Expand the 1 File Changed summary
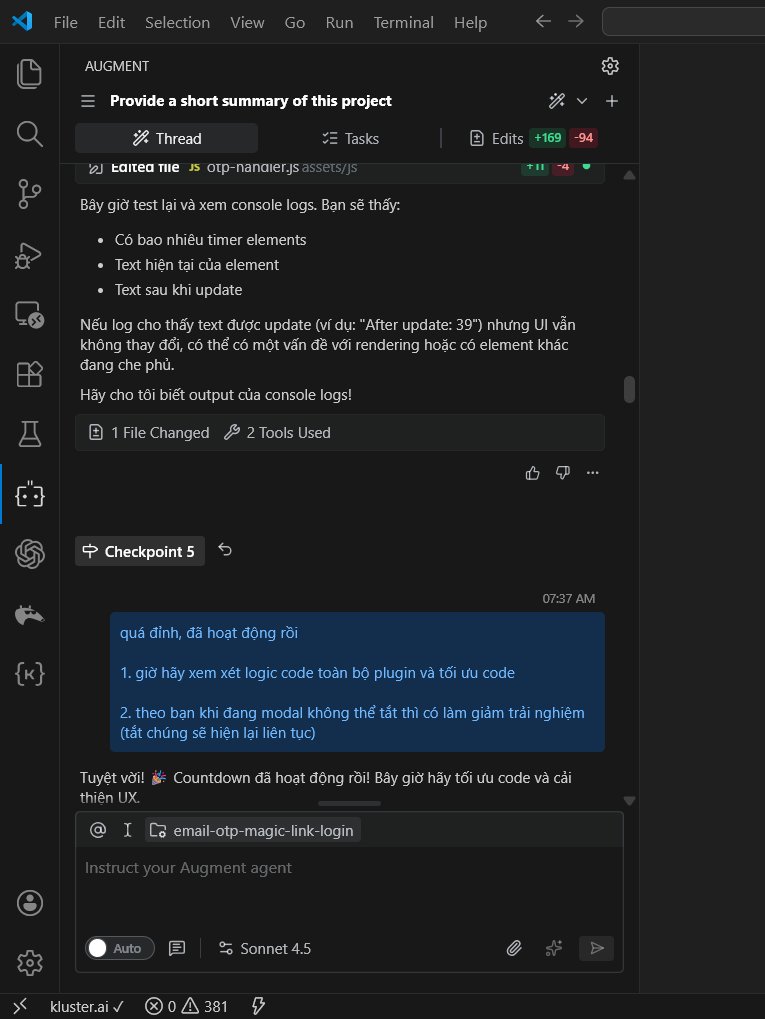The width and height of the screenshot is (765, 1019). point(149,433)
